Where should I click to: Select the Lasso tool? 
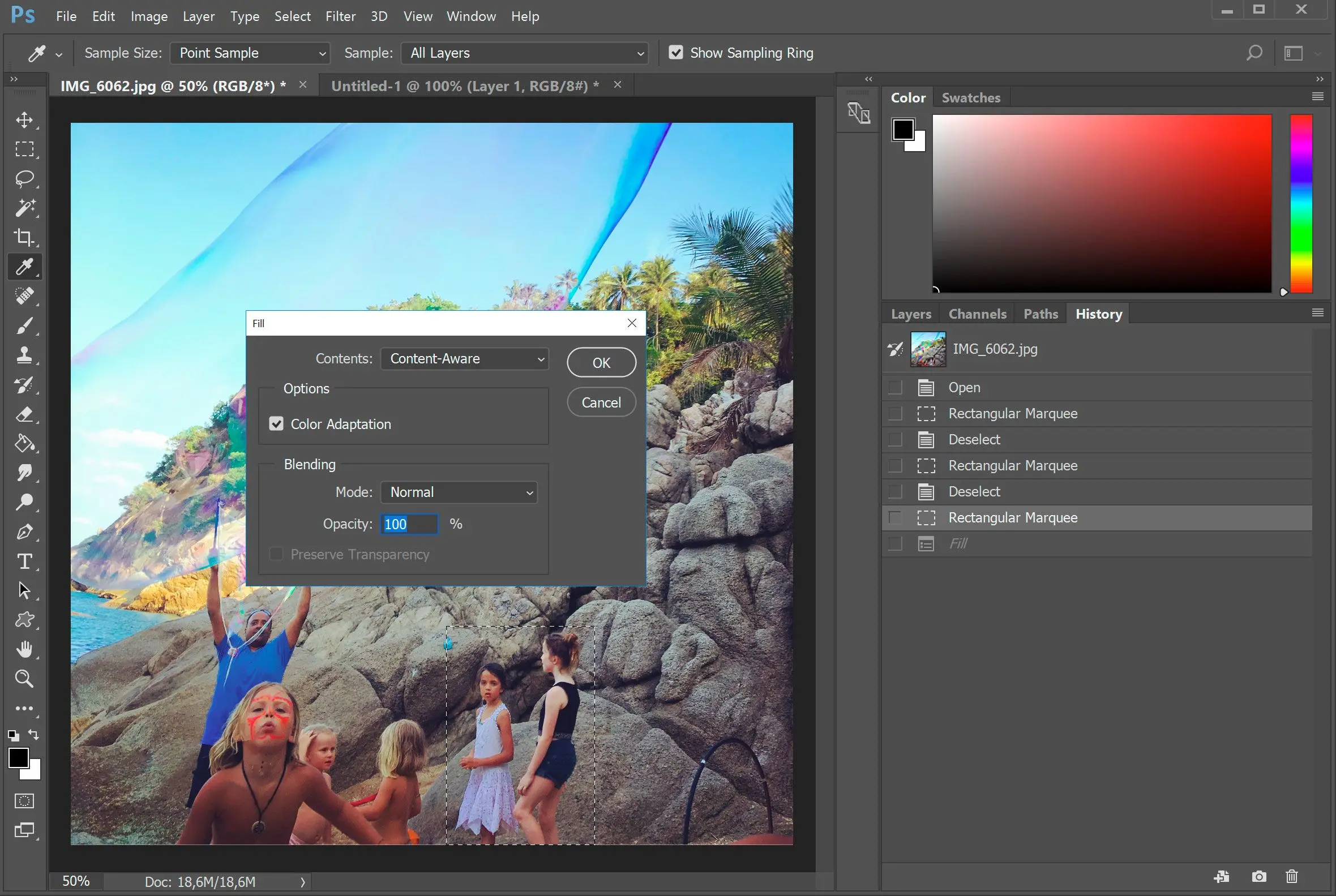coord(24,178)
